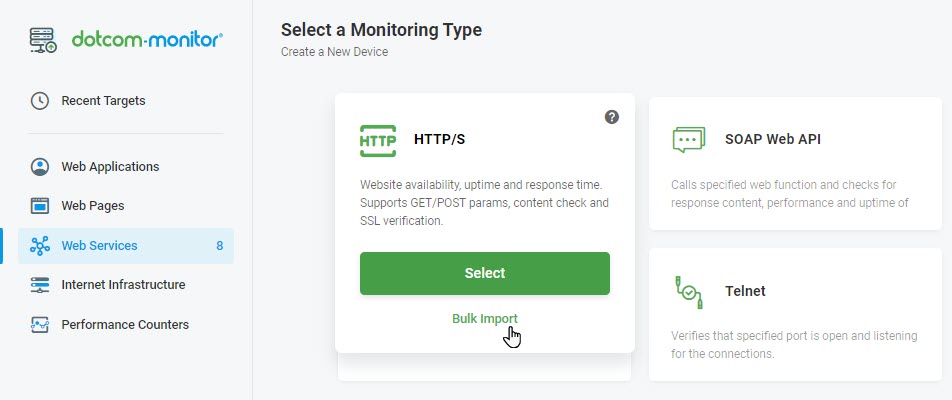Image resolution: width=952 pixels, height=400 pixels.
Task: Click the Telnet cable icon
Action: 688,292
